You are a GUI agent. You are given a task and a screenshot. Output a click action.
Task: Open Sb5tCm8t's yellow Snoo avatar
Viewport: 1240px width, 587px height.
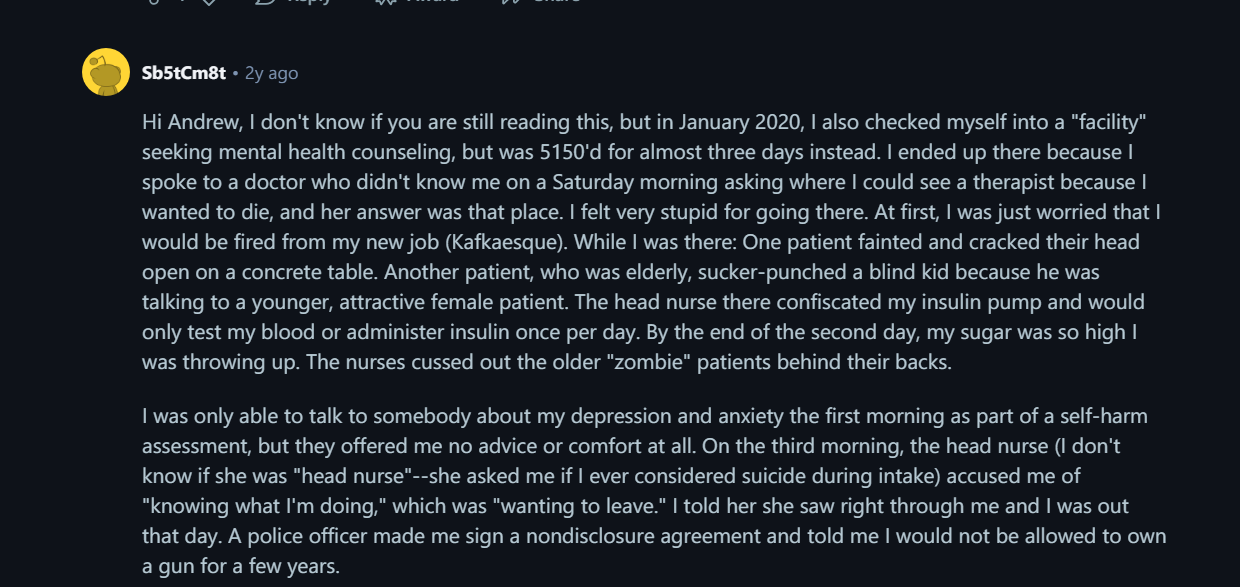[106, 72]
